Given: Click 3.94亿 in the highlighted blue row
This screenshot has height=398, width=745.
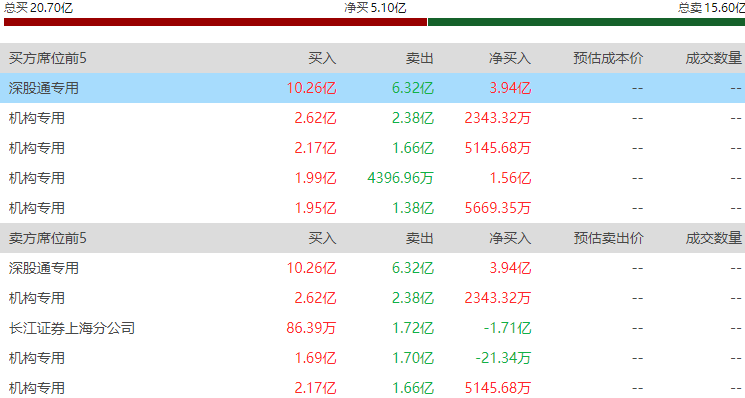Looking at the screenshot, I should (x=510, y=88).
